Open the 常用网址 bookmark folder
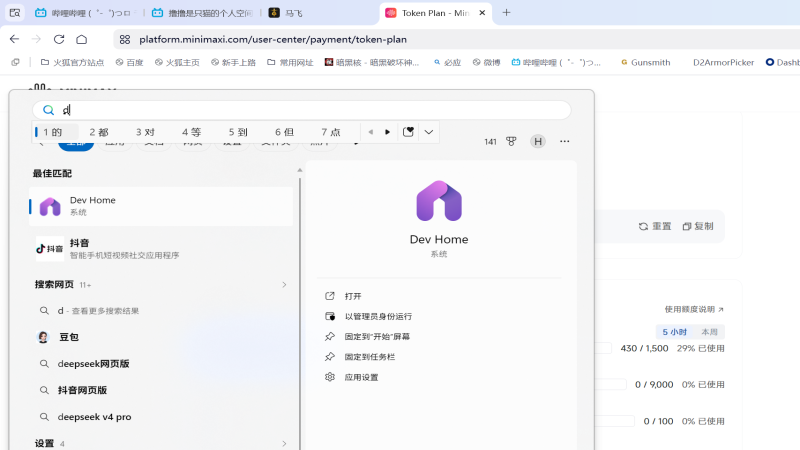 coord(290,62)
